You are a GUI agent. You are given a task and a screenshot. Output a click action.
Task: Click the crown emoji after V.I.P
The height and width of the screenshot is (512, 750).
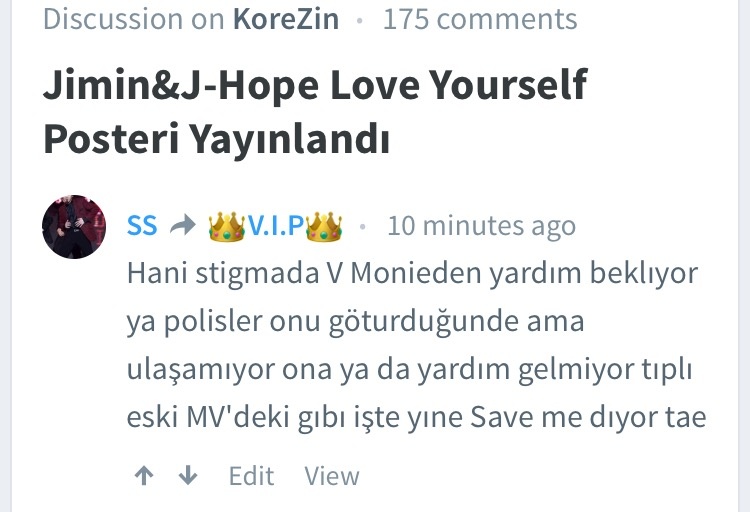click(x=324, y=227)
